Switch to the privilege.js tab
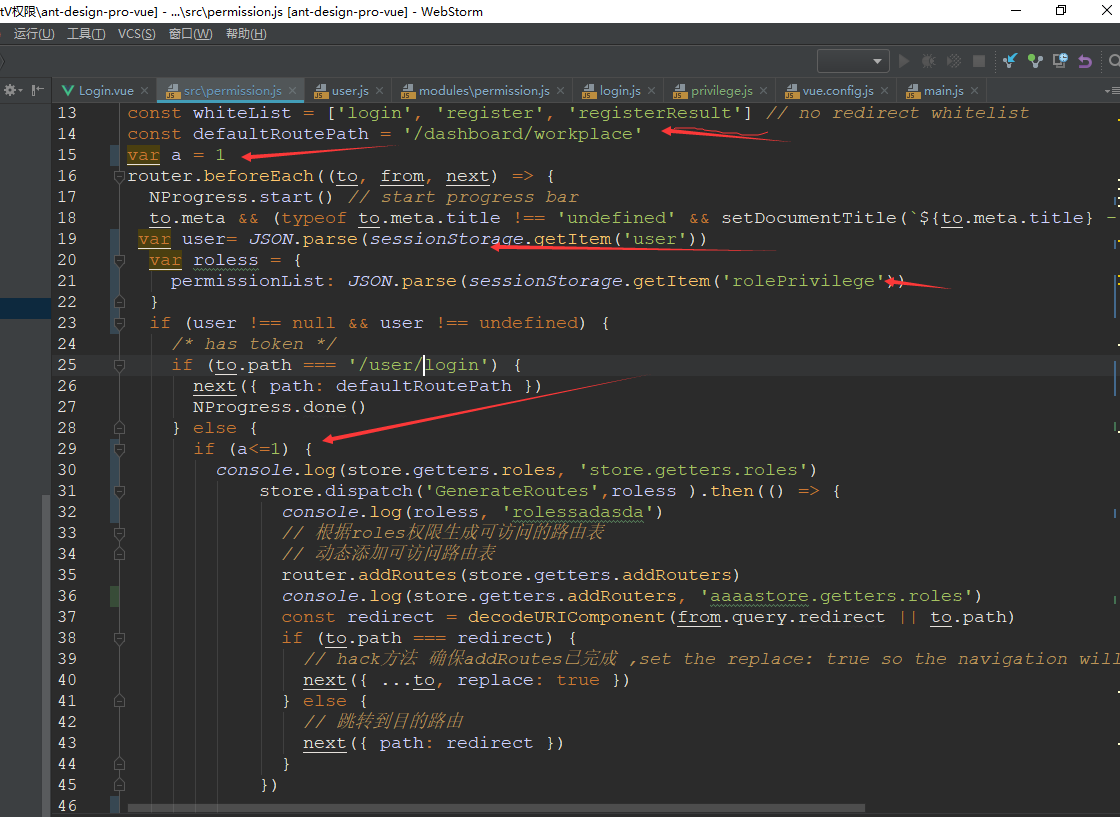The width and height of the screenshot is (1120, 817). tap(721, 91)
